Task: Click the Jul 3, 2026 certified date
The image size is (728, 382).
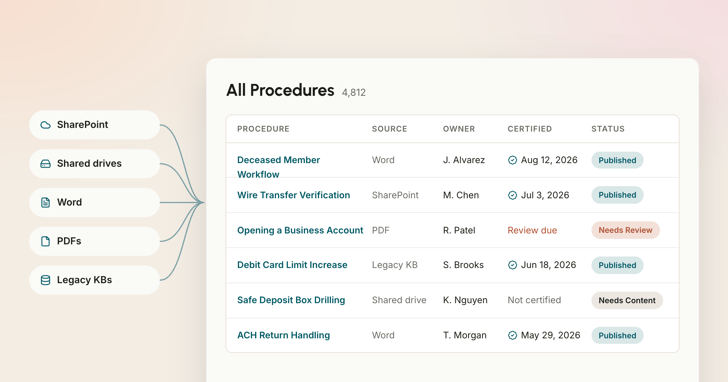Action: click(545, 195)
